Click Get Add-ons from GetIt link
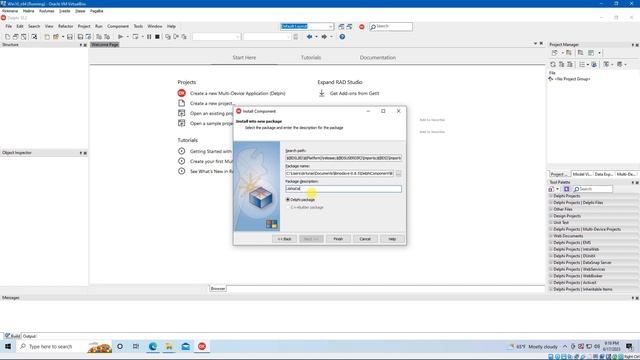Image resolution: width=640 pixels, height=360 pixels. pos(355,93)
